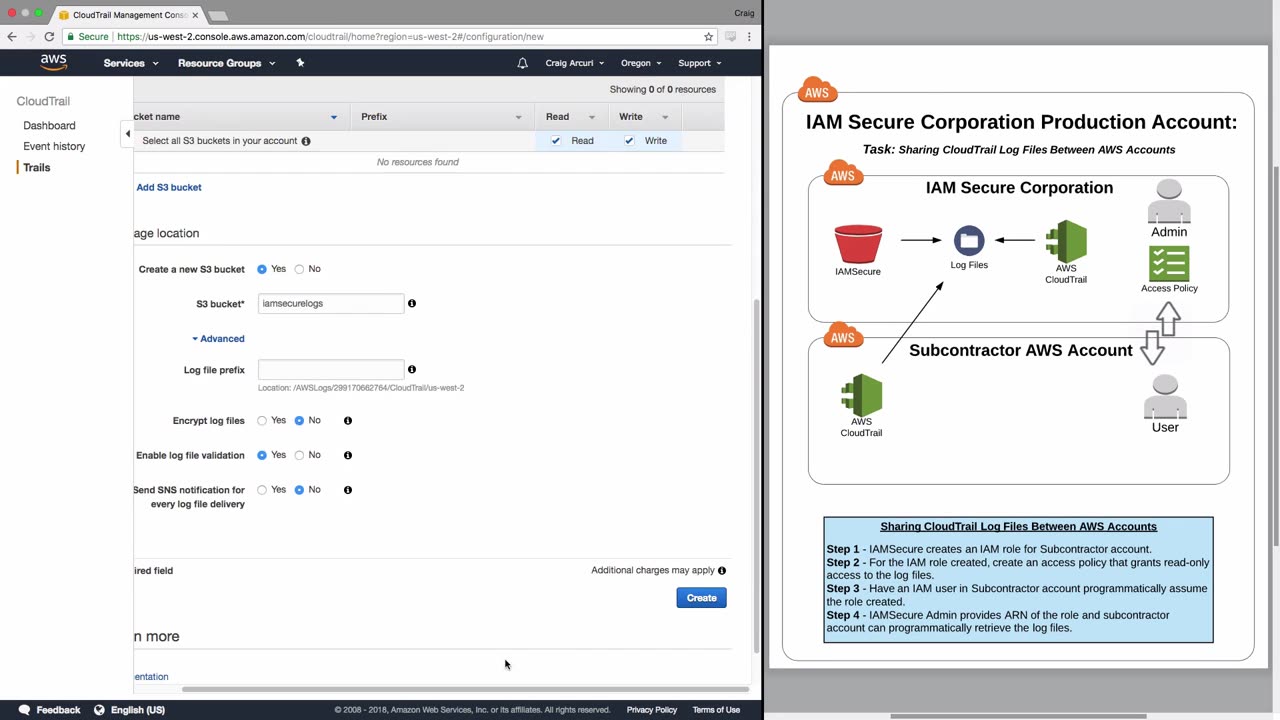1280x720 pixels.
Task: Uncheck Read for all S3 buckets
Action: click(x=556, y=141)
